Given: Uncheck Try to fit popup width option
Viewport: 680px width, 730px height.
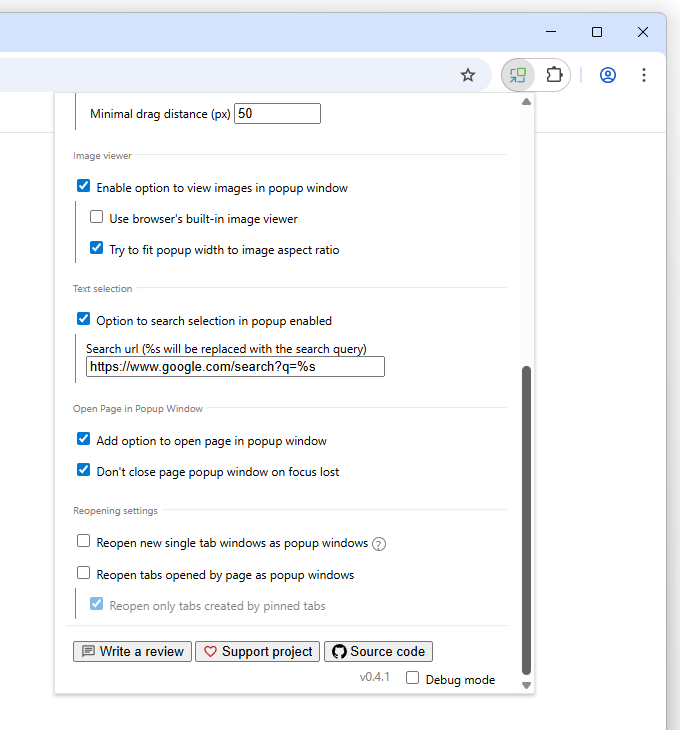Looking at the screenshot, I should coord(96,248).
